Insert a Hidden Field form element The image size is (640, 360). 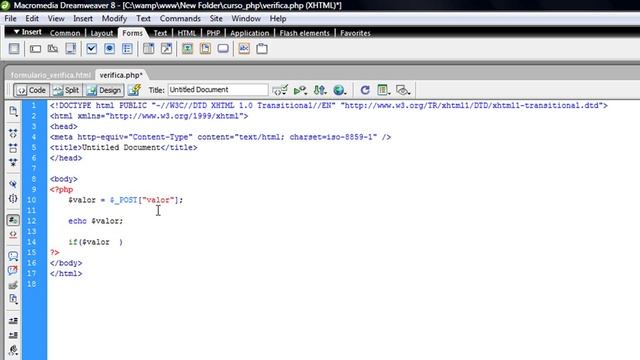tap(53, 49)
